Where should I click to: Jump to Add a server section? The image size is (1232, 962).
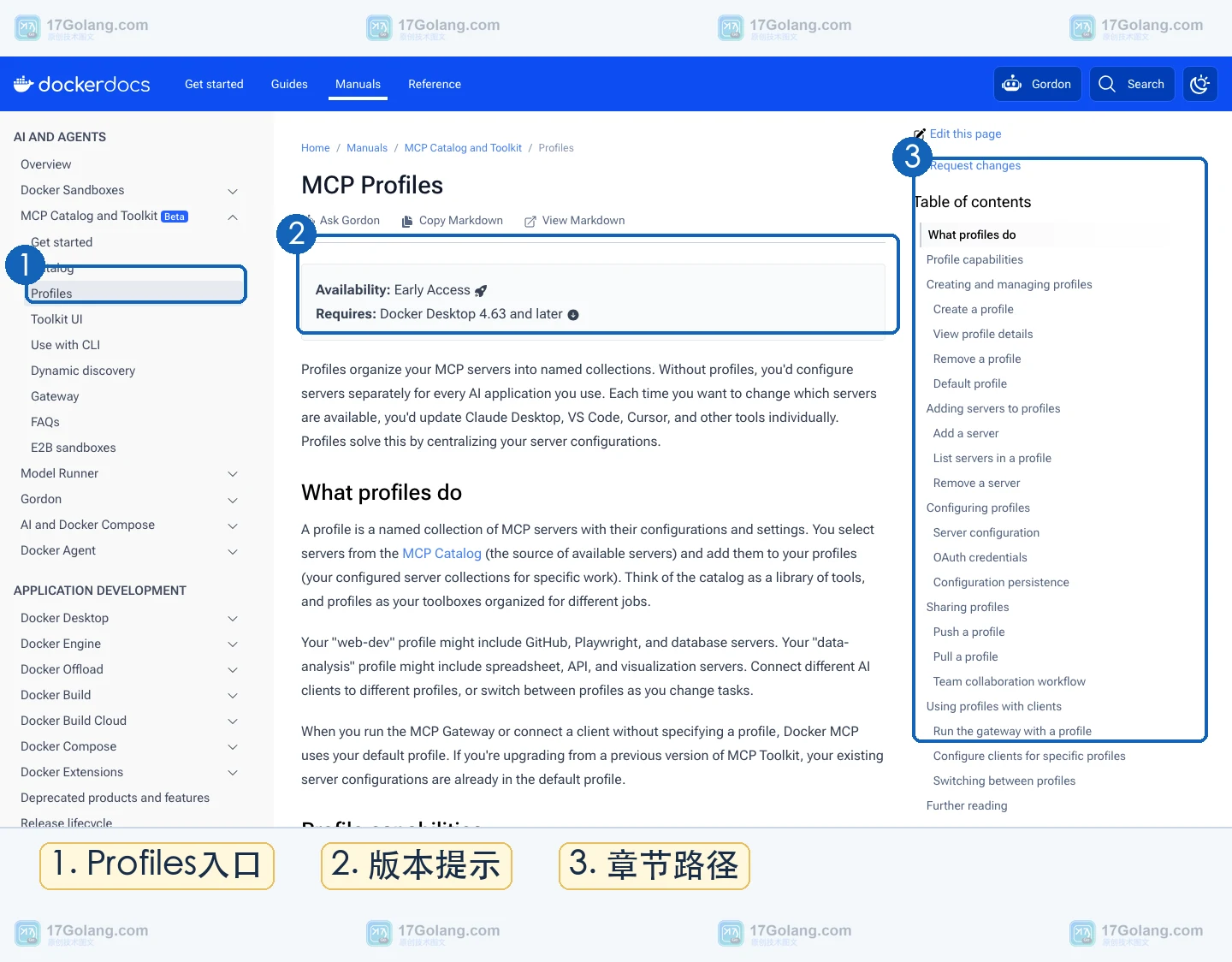point(966,433)
